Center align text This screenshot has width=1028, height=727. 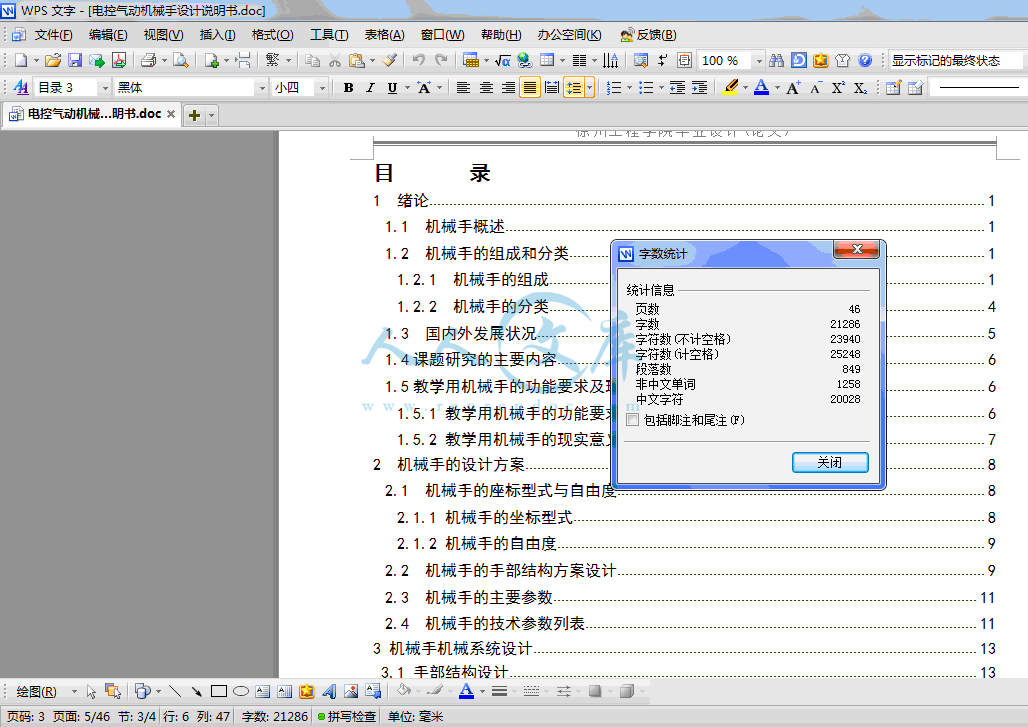point(486,87)
